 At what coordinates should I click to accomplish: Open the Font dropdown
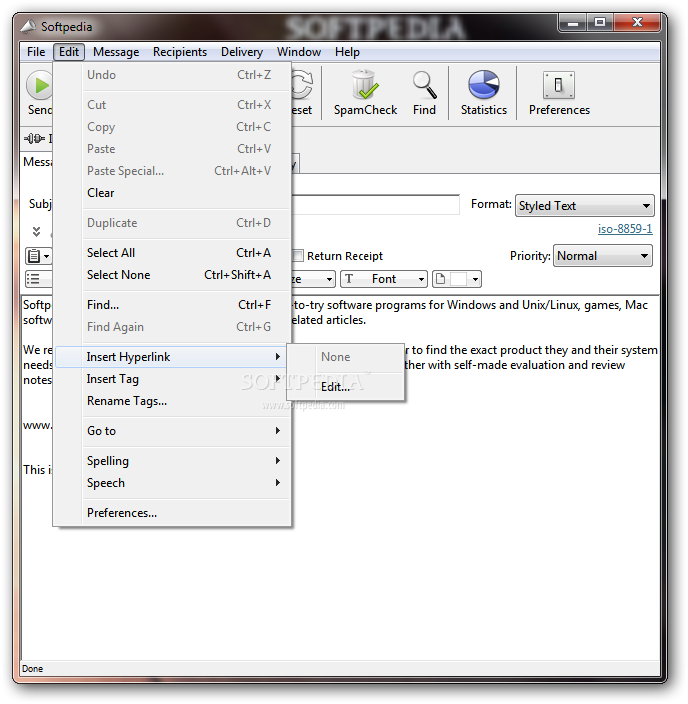tap(383, 279)
